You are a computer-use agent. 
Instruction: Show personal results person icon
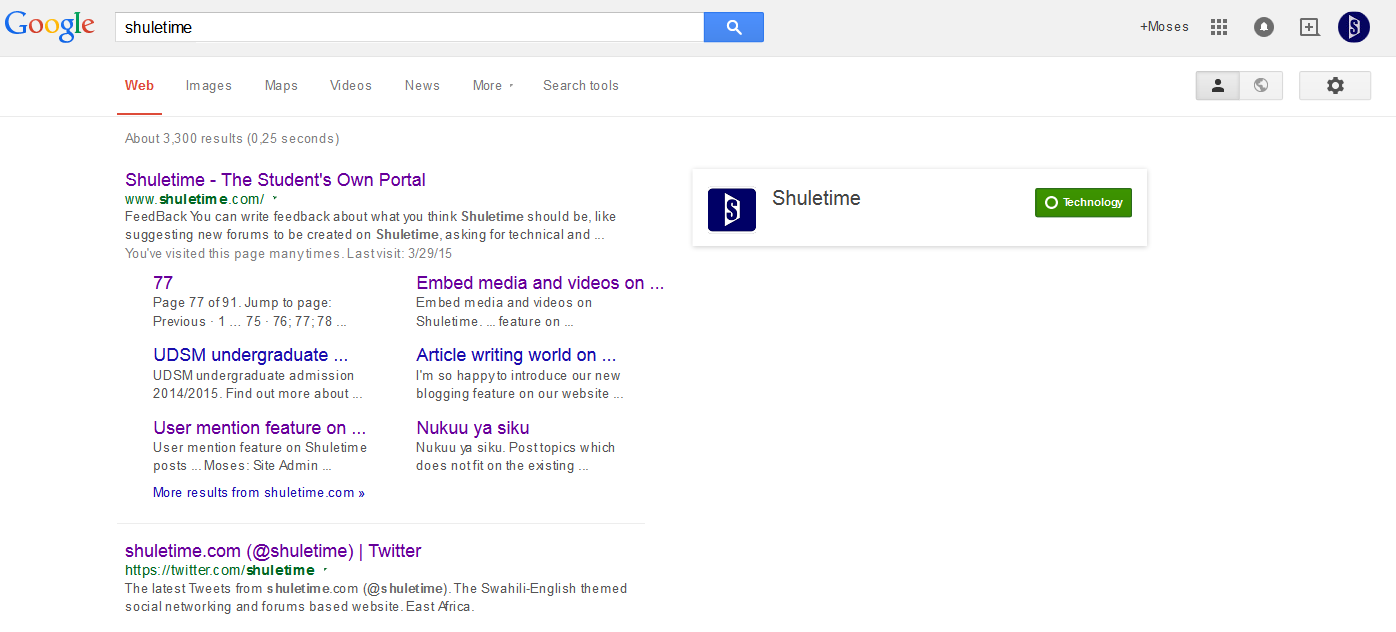coord(1218,86)
